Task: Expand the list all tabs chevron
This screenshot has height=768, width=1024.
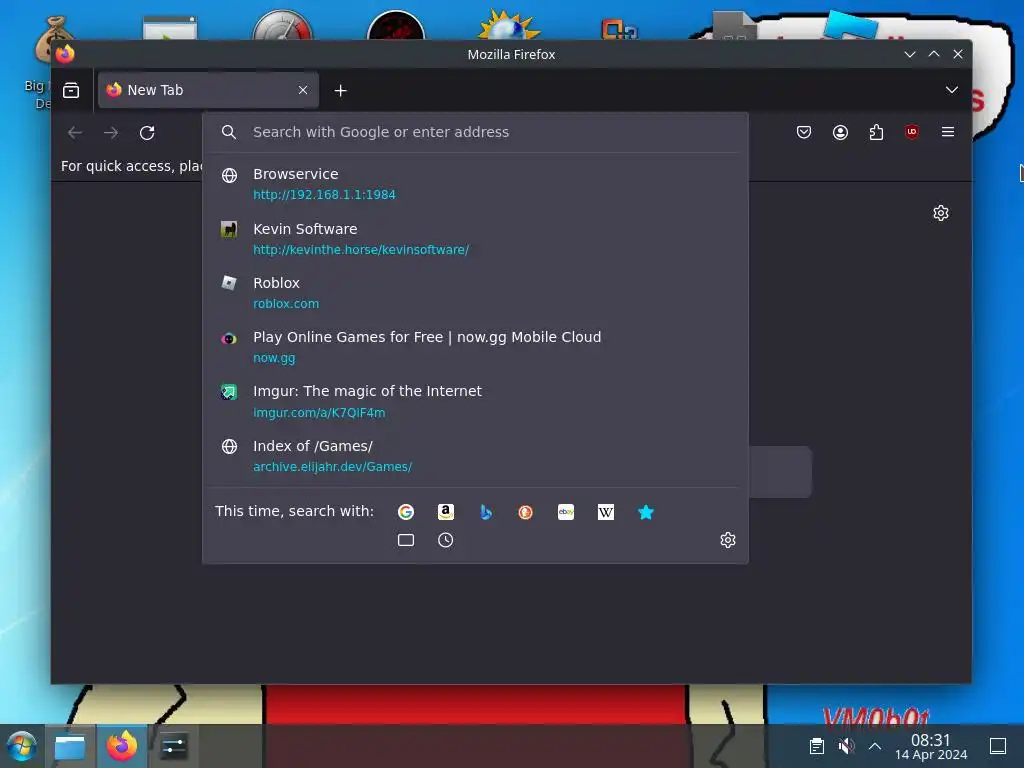Action: pyautogui.click(x=952, y=90)
